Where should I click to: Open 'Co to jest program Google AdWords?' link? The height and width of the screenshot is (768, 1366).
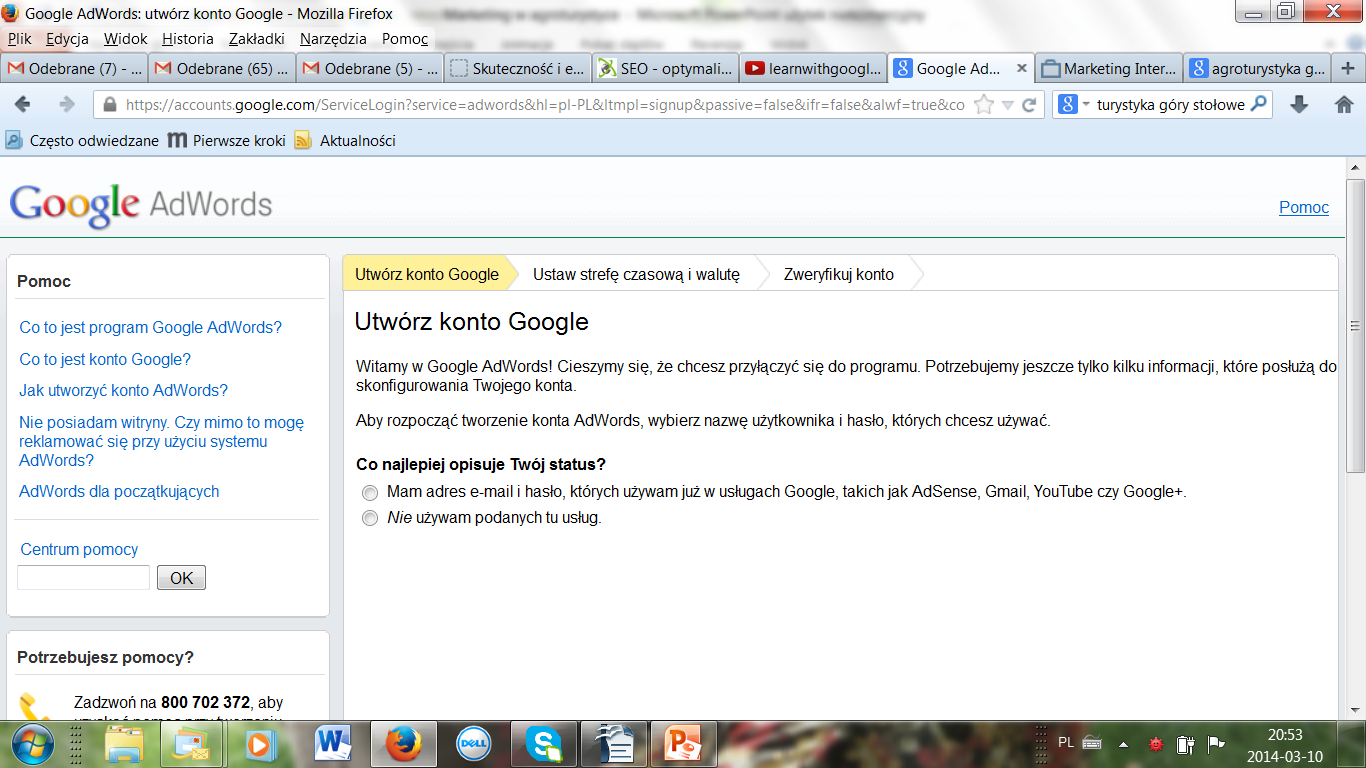tap(151, 327)
